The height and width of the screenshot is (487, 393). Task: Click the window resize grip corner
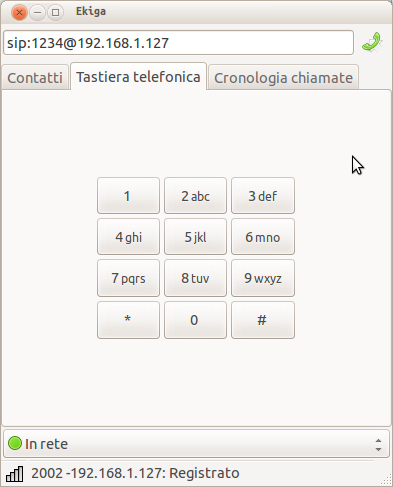click(386, 480)
